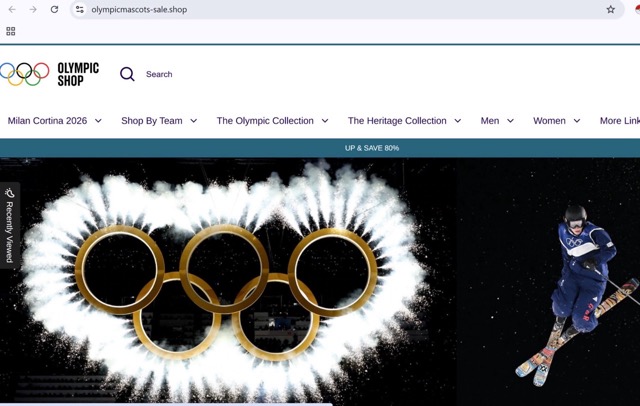This screenshot has width=640, height=406.
Task: Reload the page with the refresh icon
Action: [54, 9]
